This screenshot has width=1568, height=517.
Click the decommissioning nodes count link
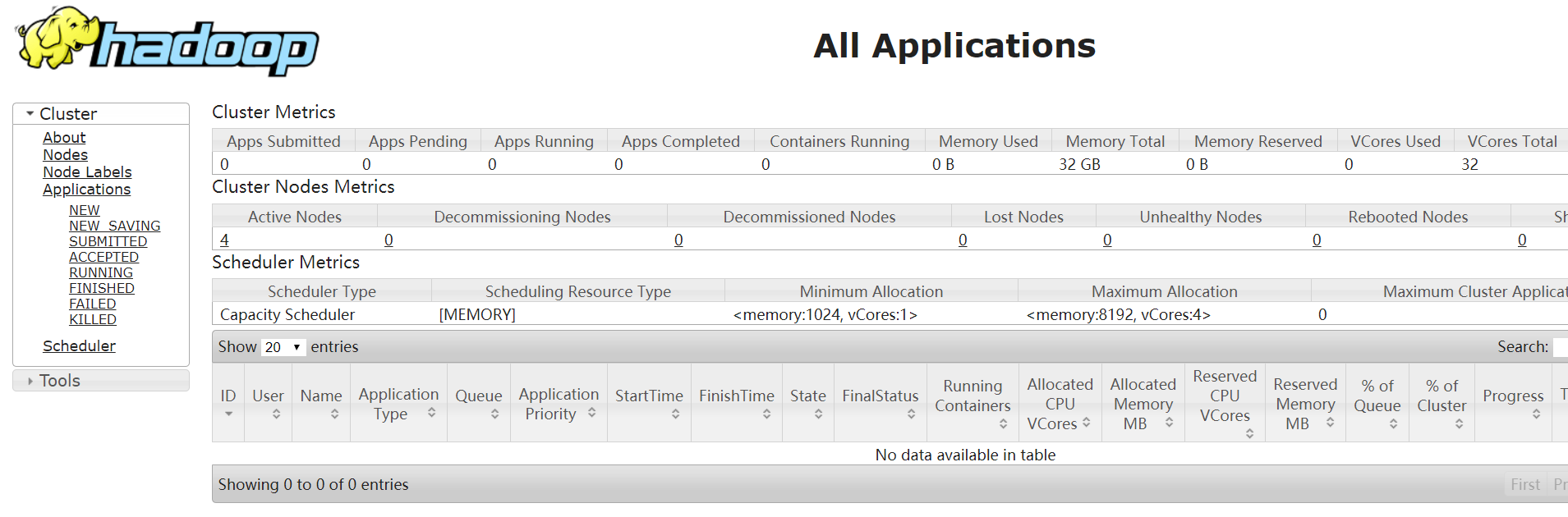pos(389,240)
